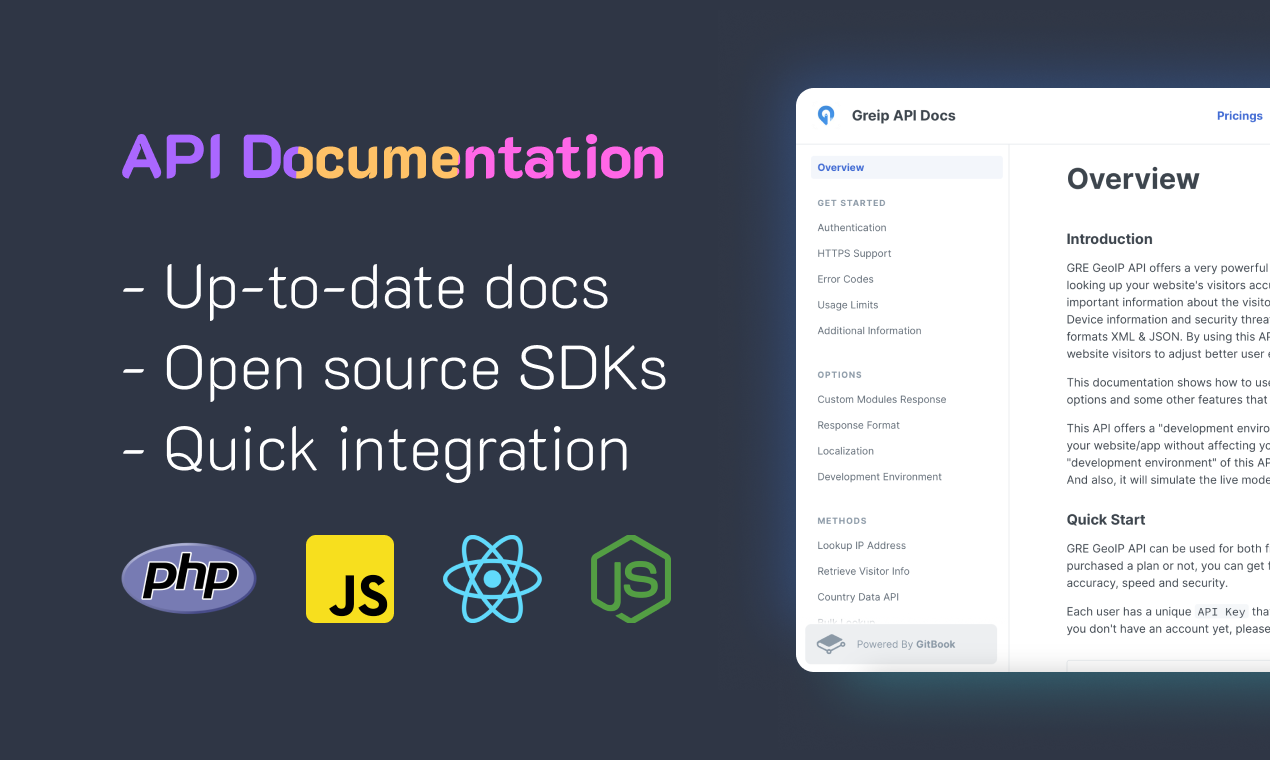The height and width of the screenshot is (760, 1270).
Task: Open Lookup IP Address method
Action: (x=861, y=546)
